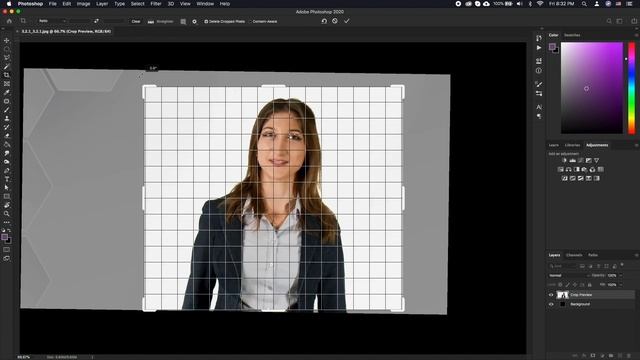Click the foreground color swatch in Color panel
The image size is (640, 360).
pos(552,47)
